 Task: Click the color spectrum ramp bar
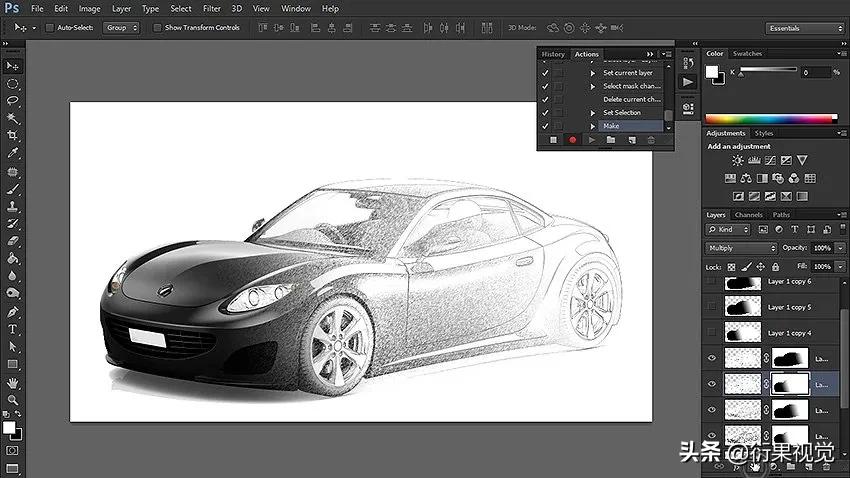click(771, 119)
